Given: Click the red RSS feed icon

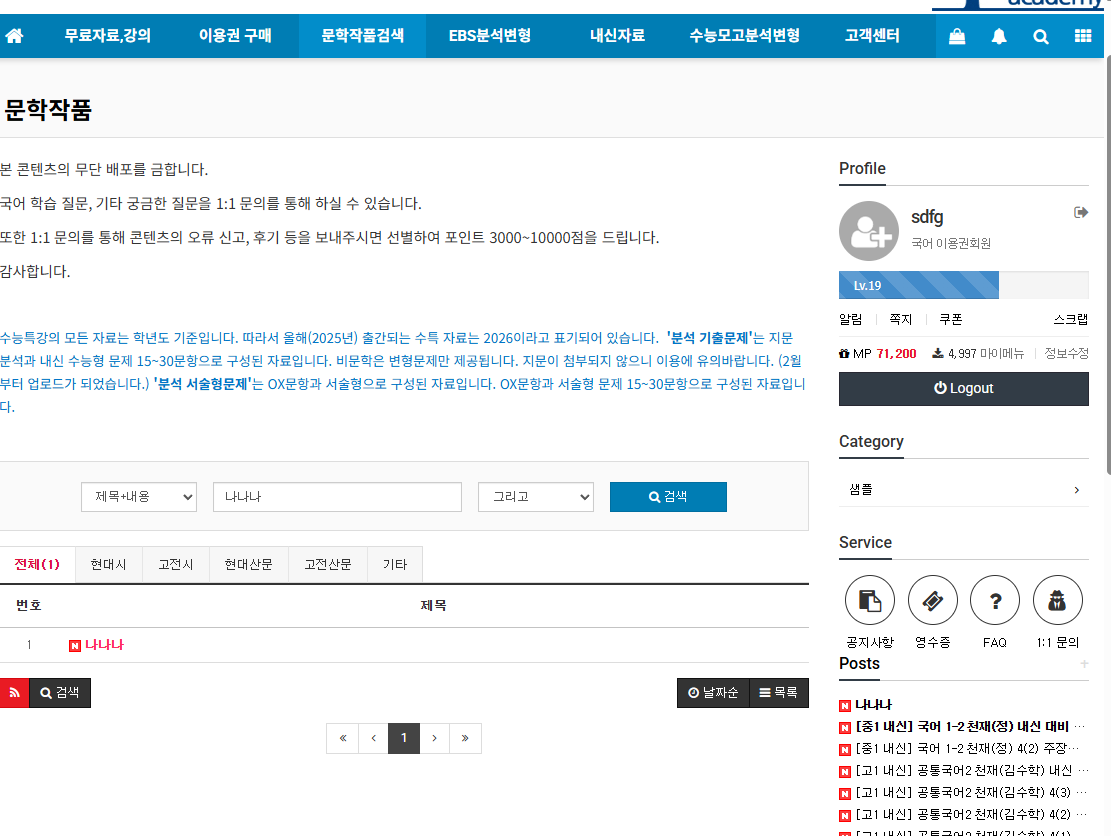Looking at the screenshot, I should point(14,692).
